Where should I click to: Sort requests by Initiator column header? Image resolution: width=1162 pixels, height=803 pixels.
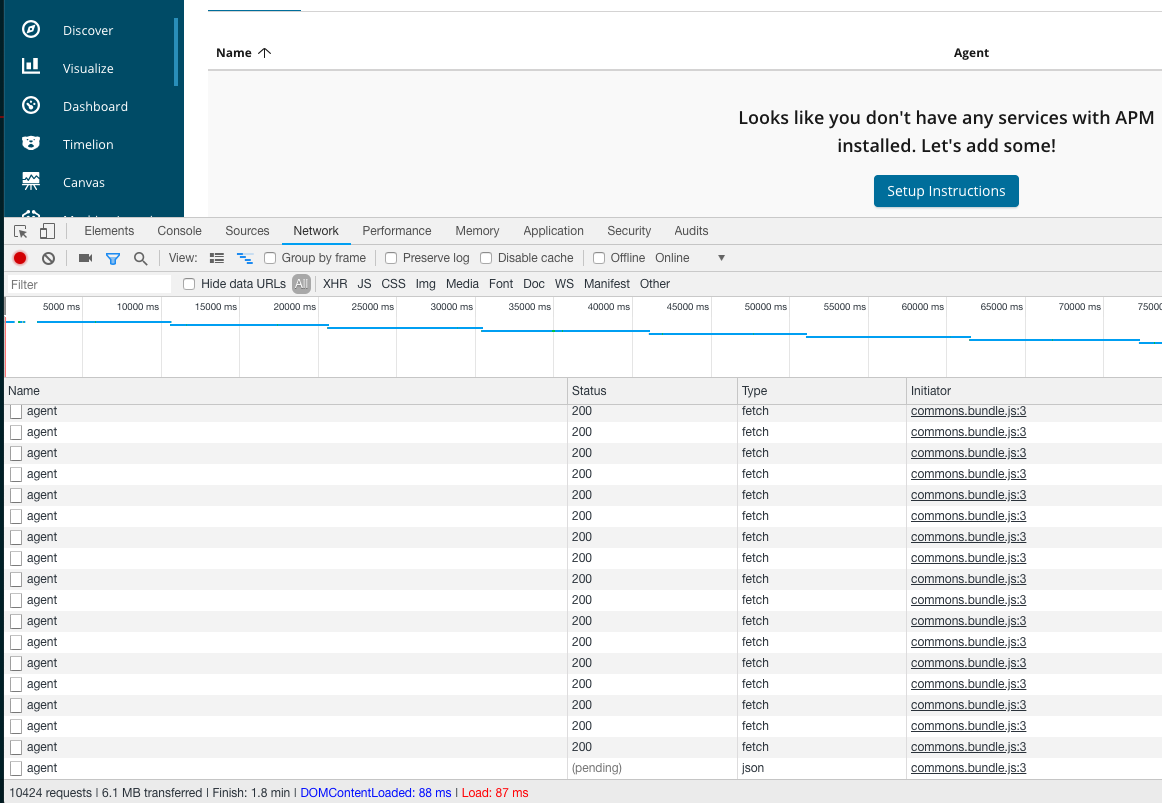point(1035,391)
